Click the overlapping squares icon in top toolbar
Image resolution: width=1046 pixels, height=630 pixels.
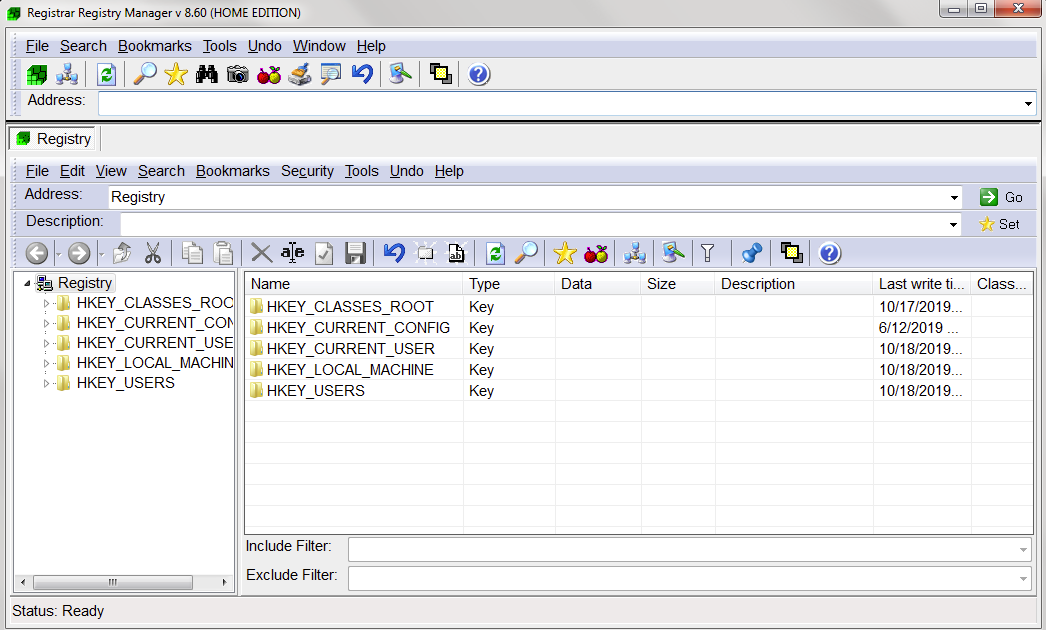click(x=440, y=73)
